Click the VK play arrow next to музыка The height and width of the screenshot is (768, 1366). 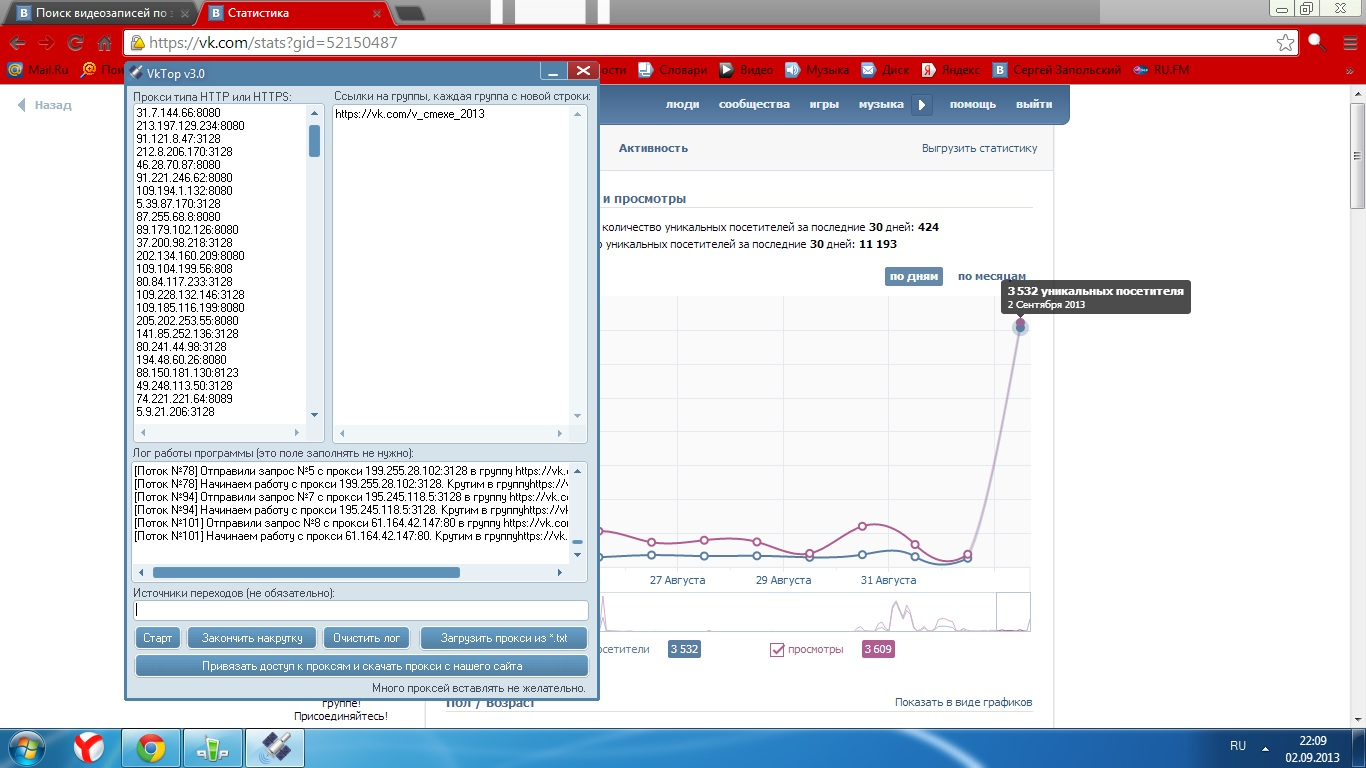click(x=922, y=104)
